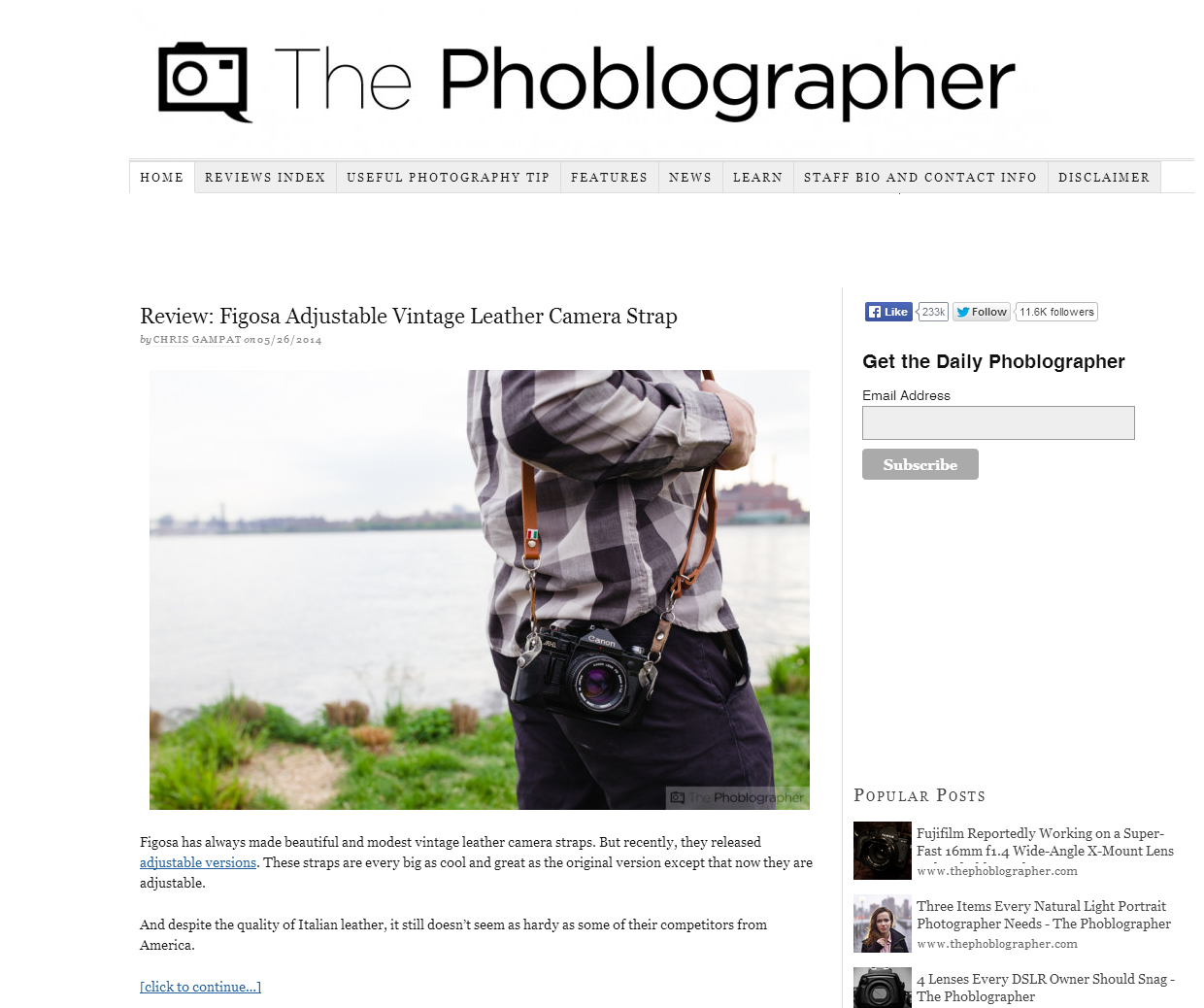Screen dimensions: 1204x1008
Task: Focus the Email Address input field
Action: point(998,422)
